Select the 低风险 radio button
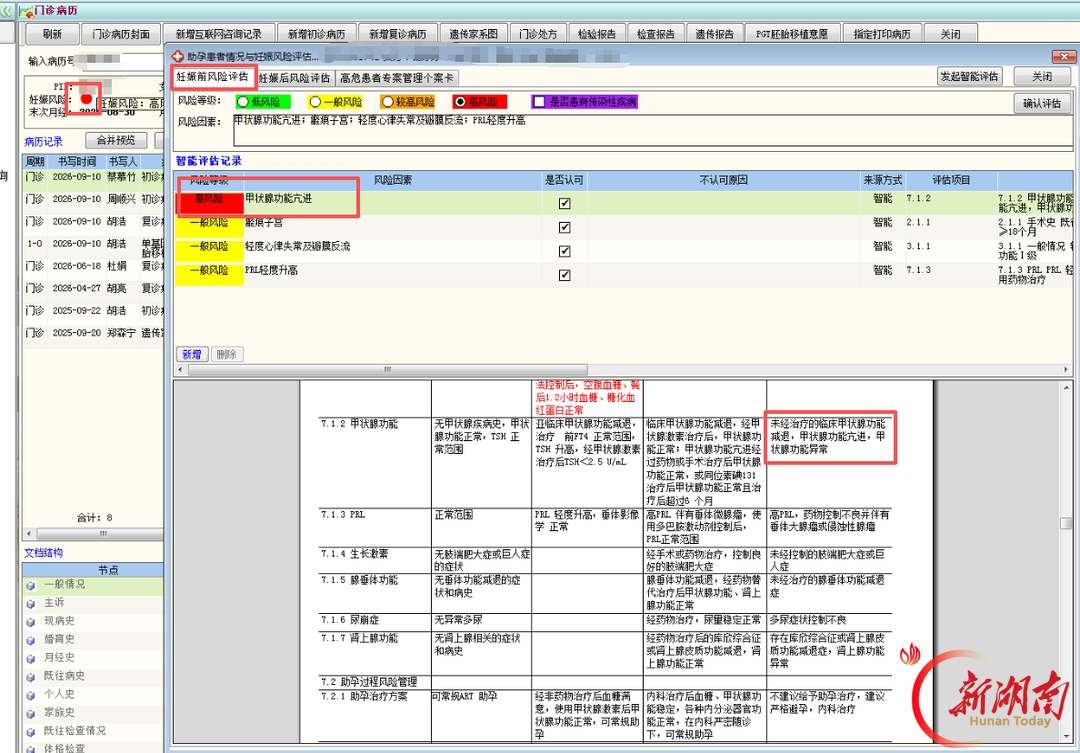Image resolution: width=1080 pixels, height=753 pixels. click(x=242, y=102)
